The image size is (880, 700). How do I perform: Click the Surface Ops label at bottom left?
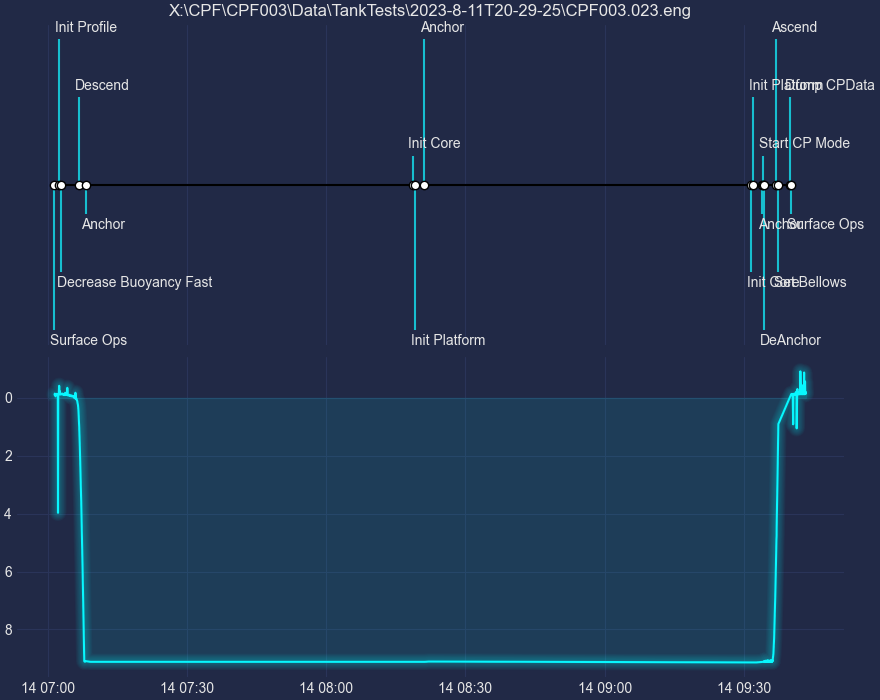(89, 340)
